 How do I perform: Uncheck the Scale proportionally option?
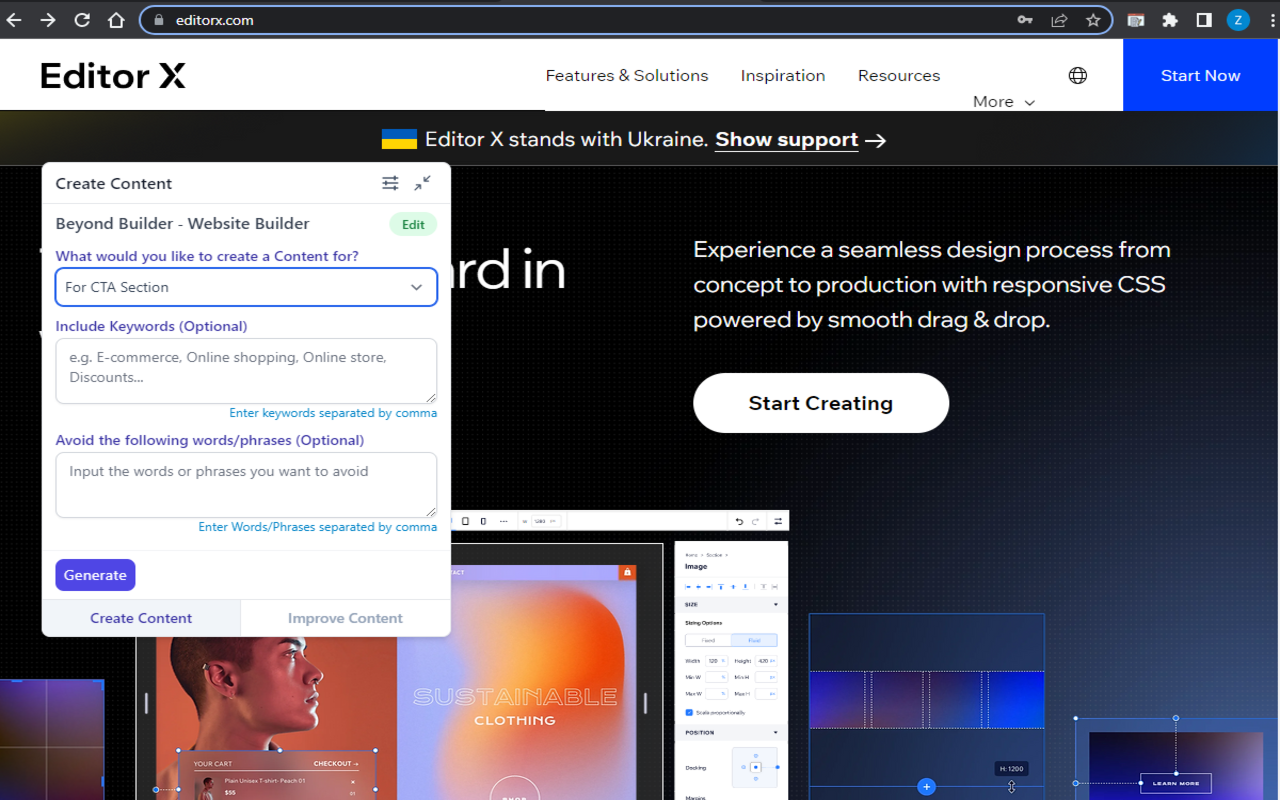(690, 713)
